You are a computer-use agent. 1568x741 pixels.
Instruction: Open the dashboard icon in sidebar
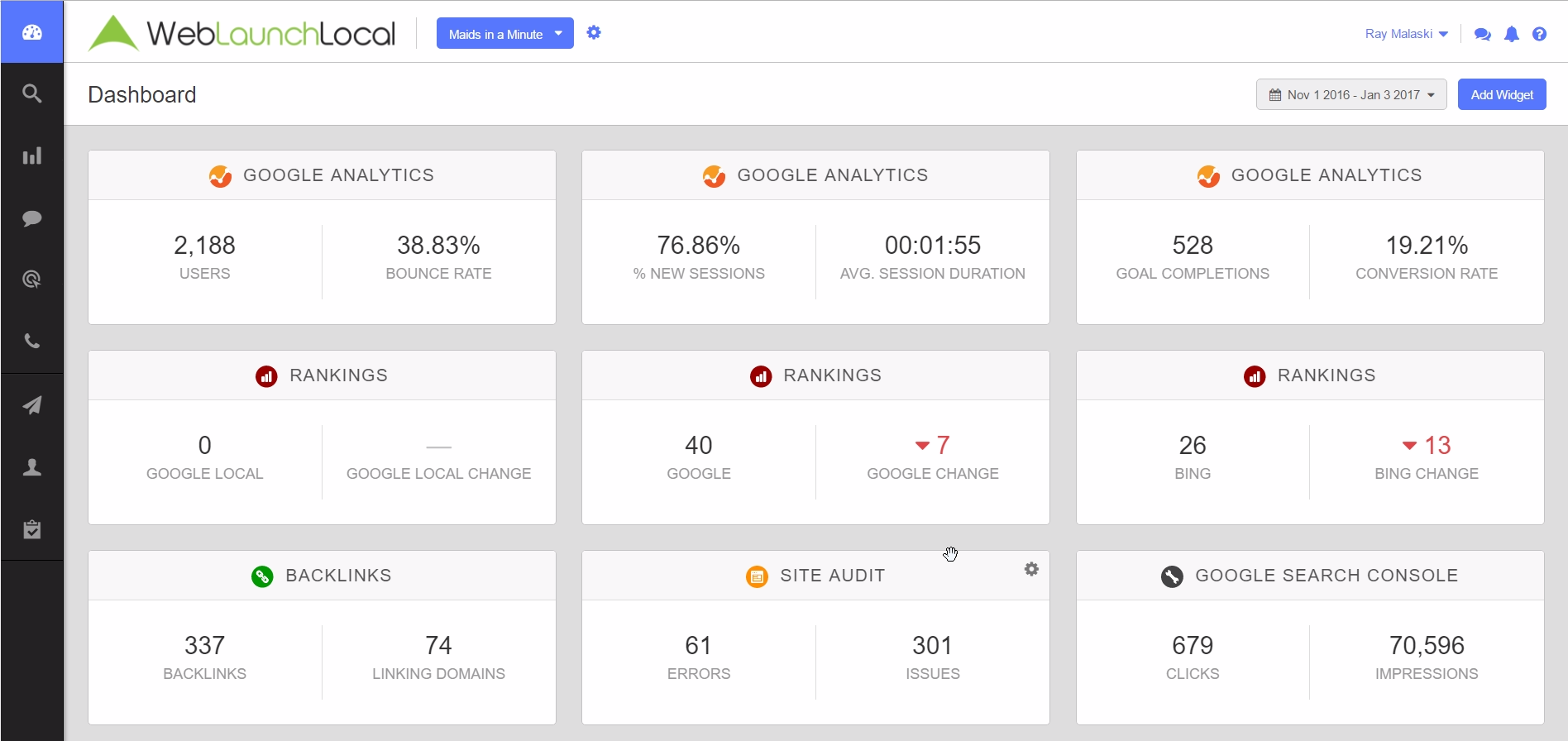[31, 32]
